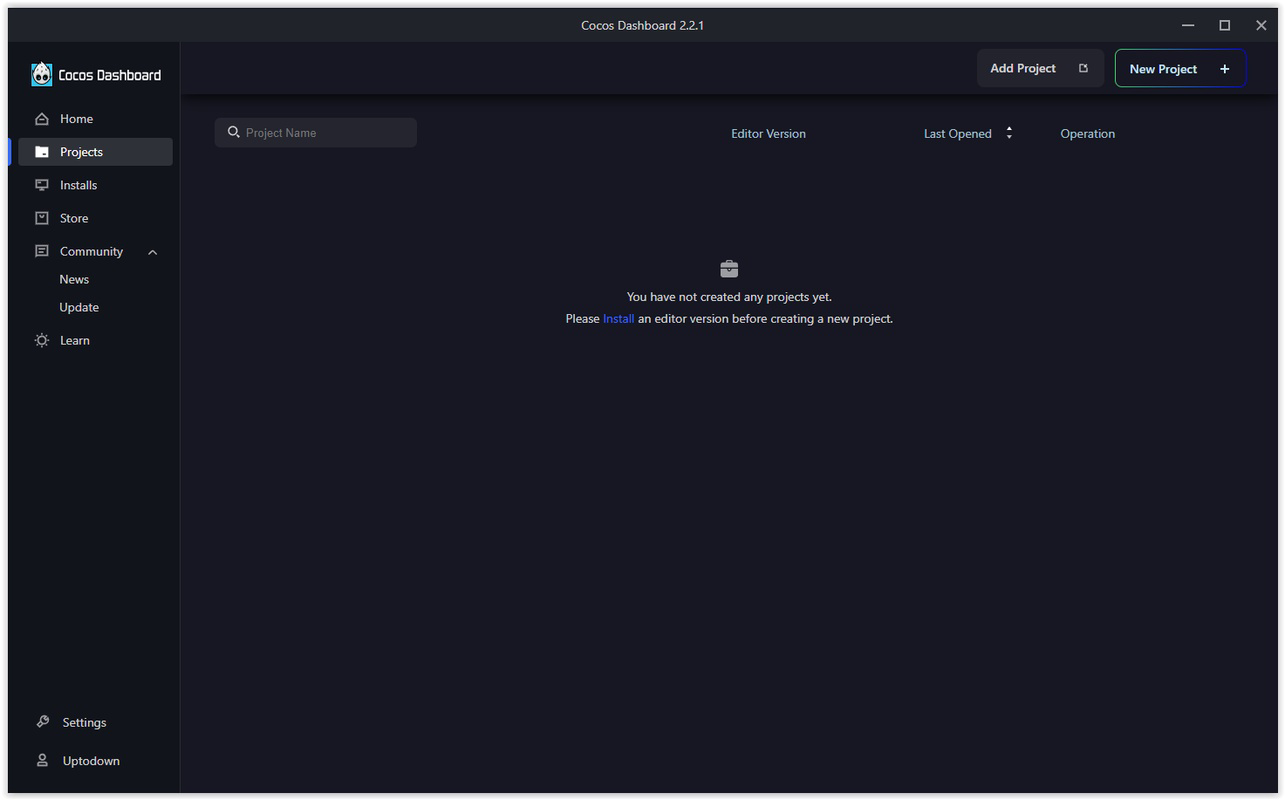Select Projects in the sidebar

click(95, 152)
